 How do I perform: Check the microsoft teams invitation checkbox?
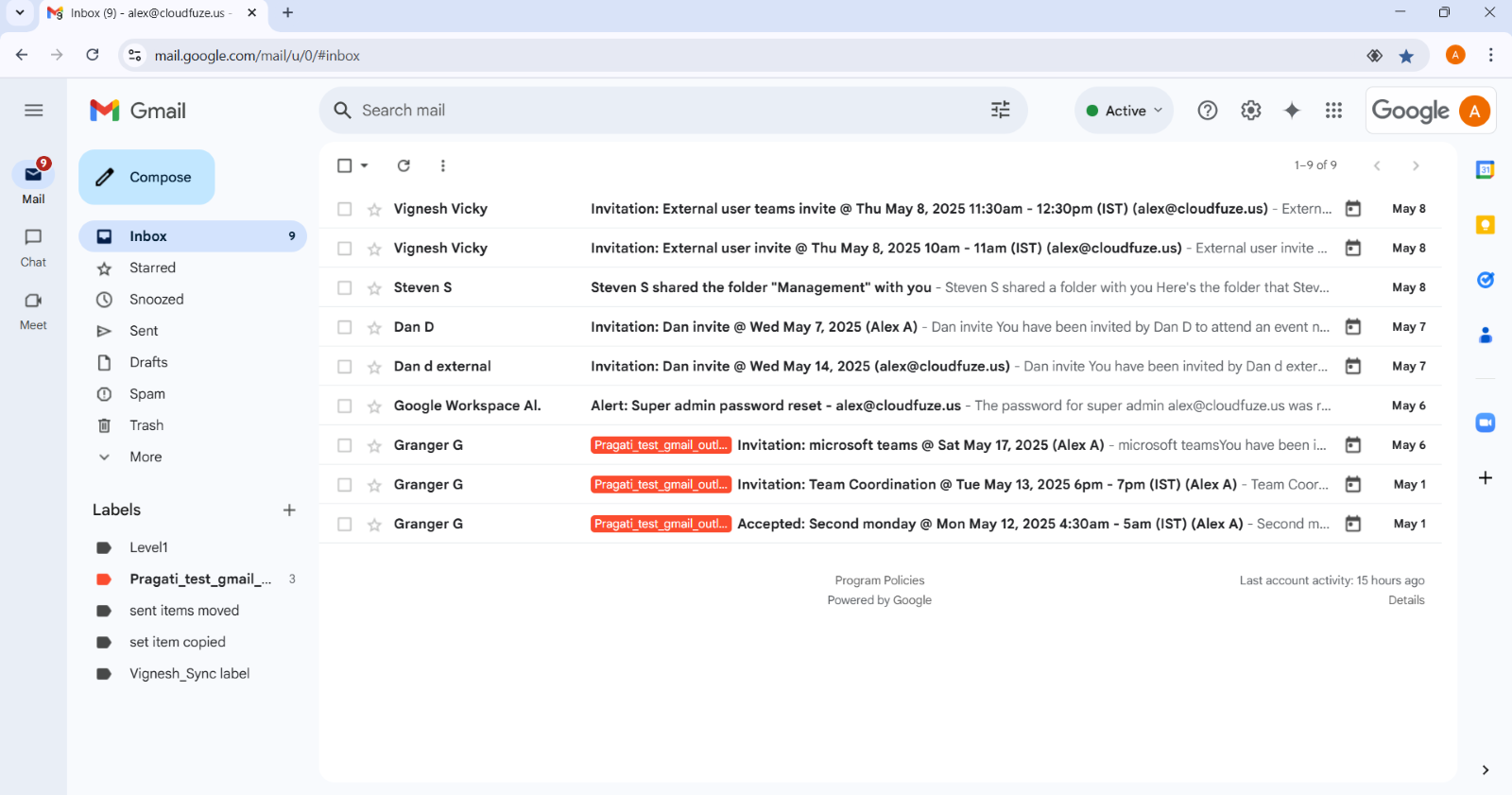(x=345, y=445)
